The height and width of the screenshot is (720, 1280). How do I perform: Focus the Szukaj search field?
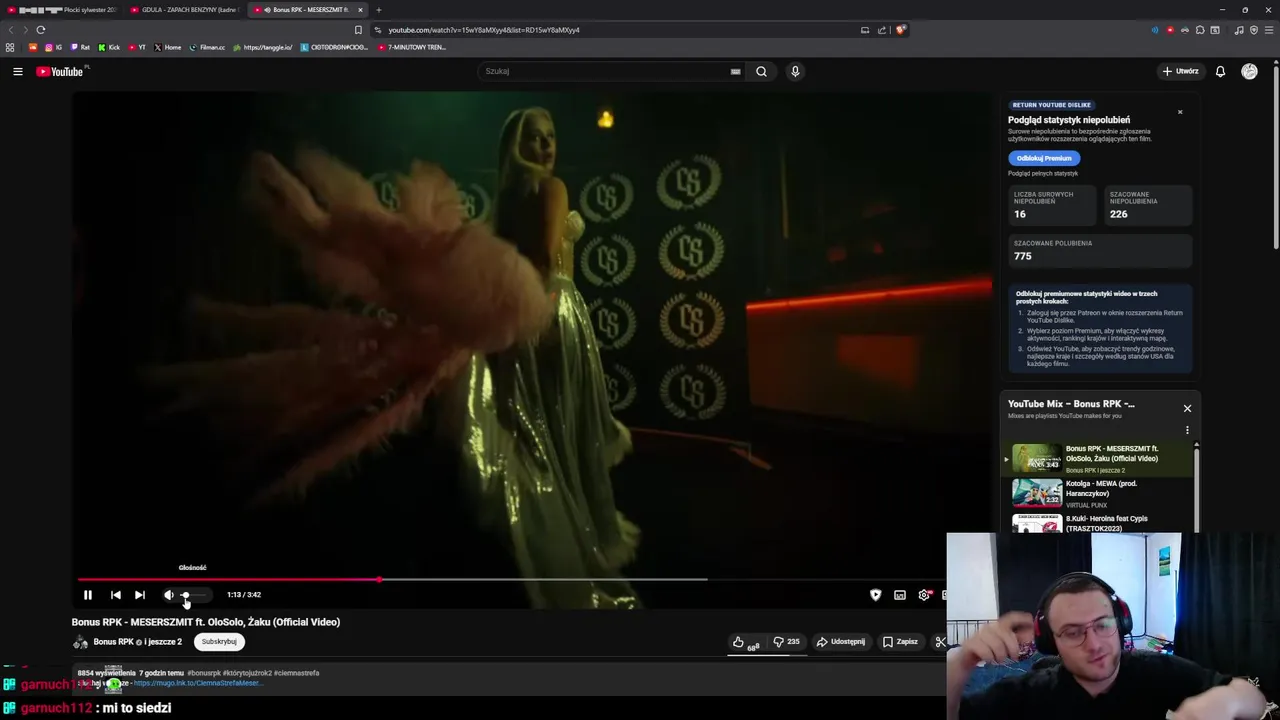pyautogui.click(x=605, y=71)
